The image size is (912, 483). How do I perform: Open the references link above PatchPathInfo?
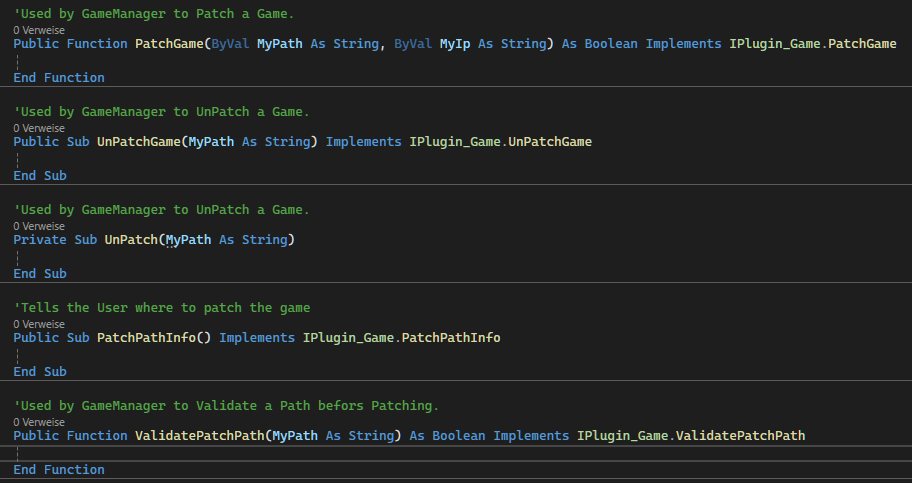(39, 324)
